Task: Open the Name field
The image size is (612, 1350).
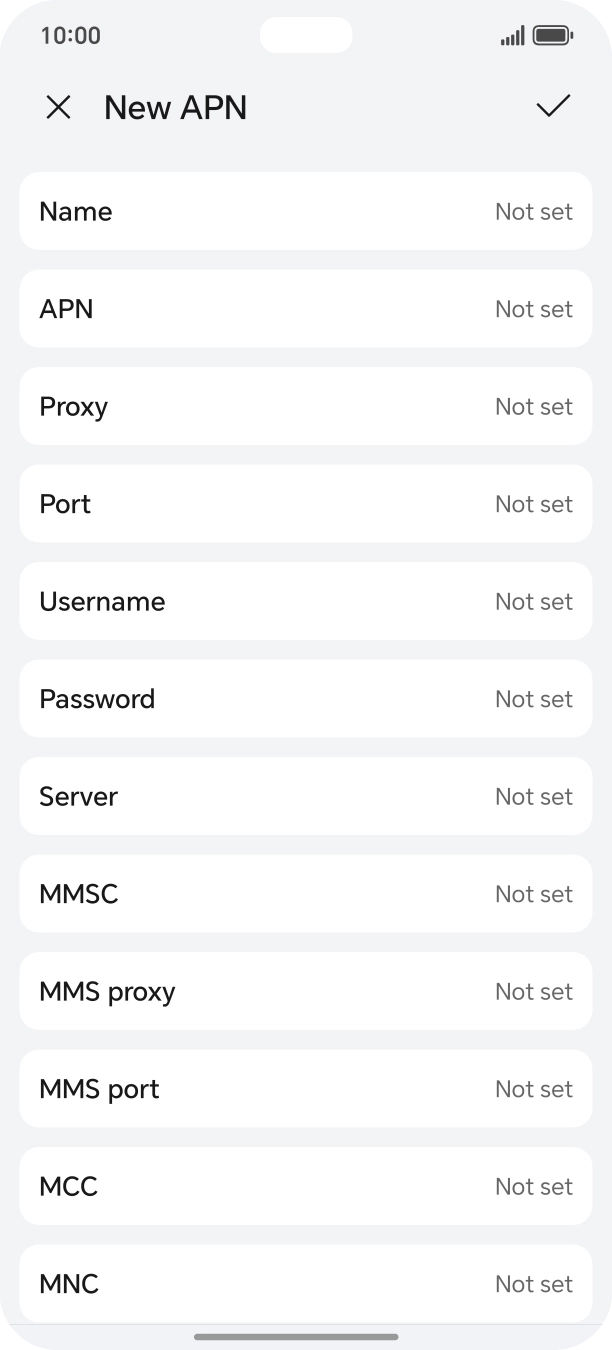Action: pos(306,211)
